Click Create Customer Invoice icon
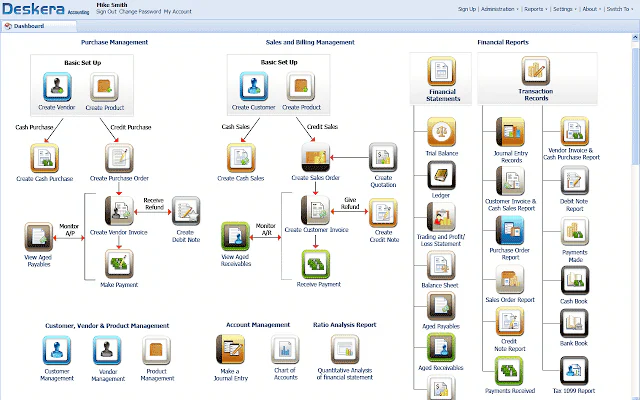The image size is (640, 400). 316,210
